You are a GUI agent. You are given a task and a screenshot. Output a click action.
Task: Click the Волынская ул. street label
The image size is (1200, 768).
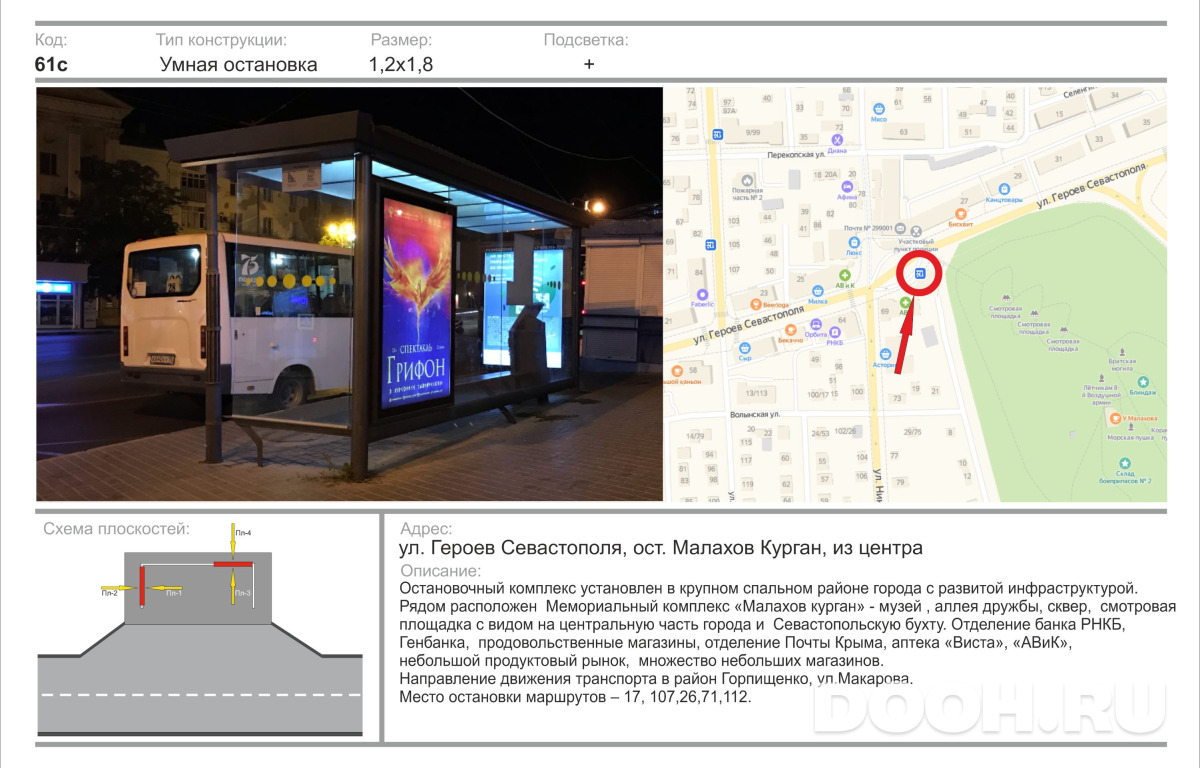[x=754, y=414]
